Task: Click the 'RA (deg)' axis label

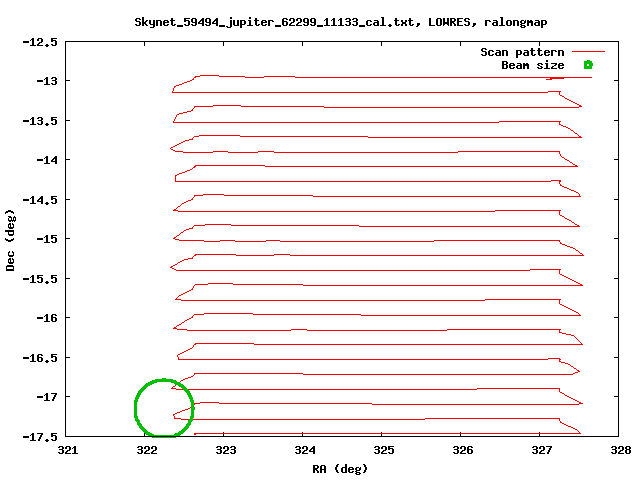Action: (x=340, y=469)
